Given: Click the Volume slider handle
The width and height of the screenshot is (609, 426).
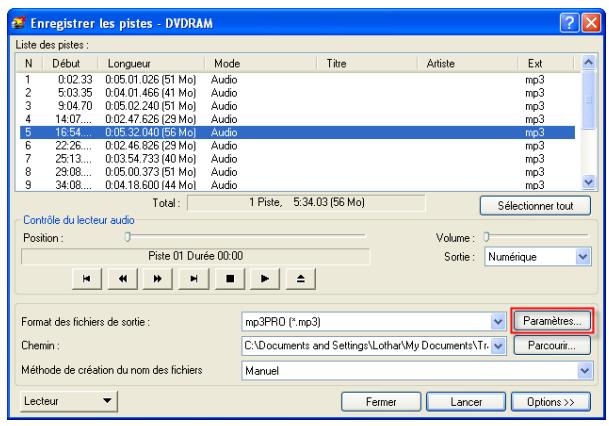Looking at the screenshot, I should (x=486, y=236).
